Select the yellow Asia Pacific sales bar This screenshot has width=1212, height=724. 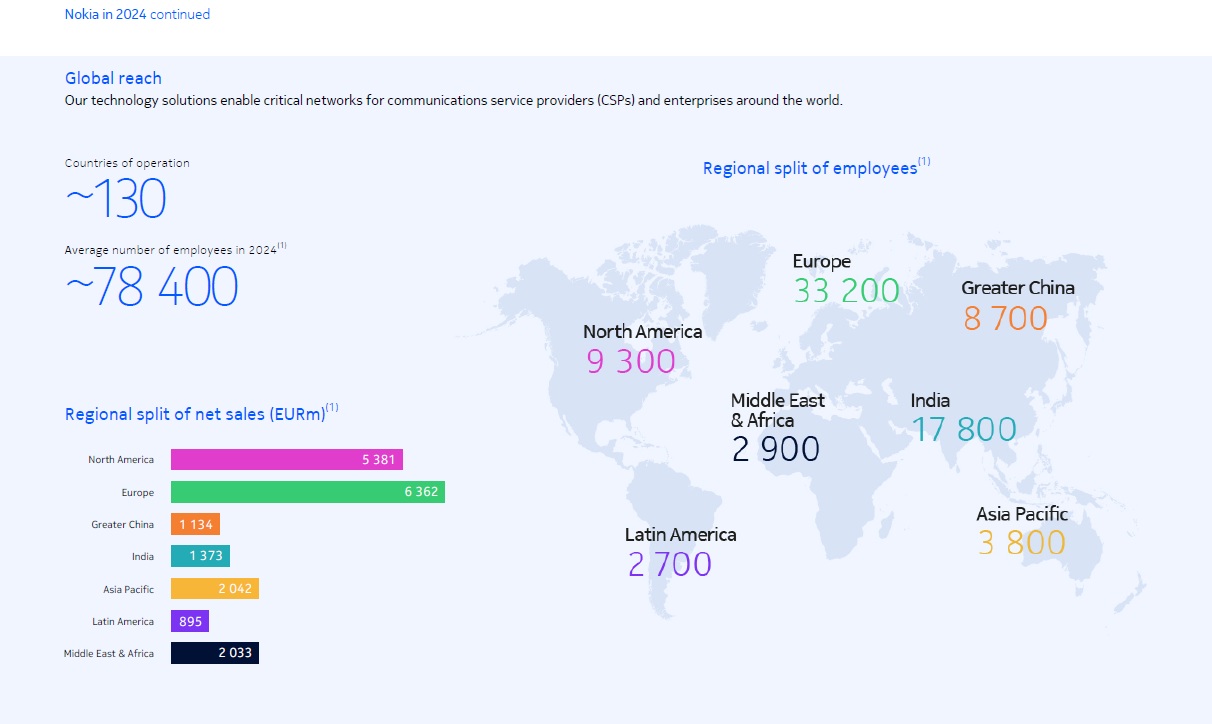(x=214, y=589)
